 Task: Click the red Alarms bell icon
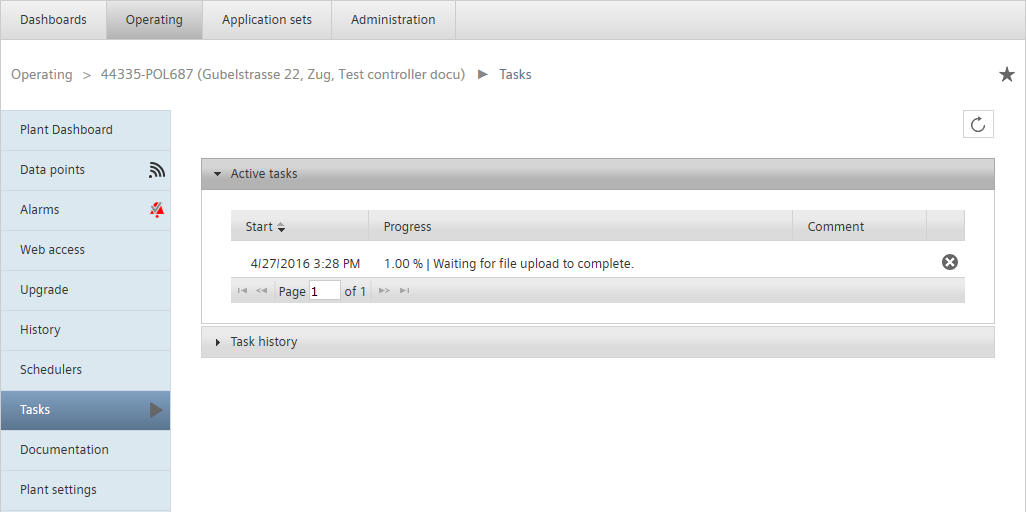[156, 210]
